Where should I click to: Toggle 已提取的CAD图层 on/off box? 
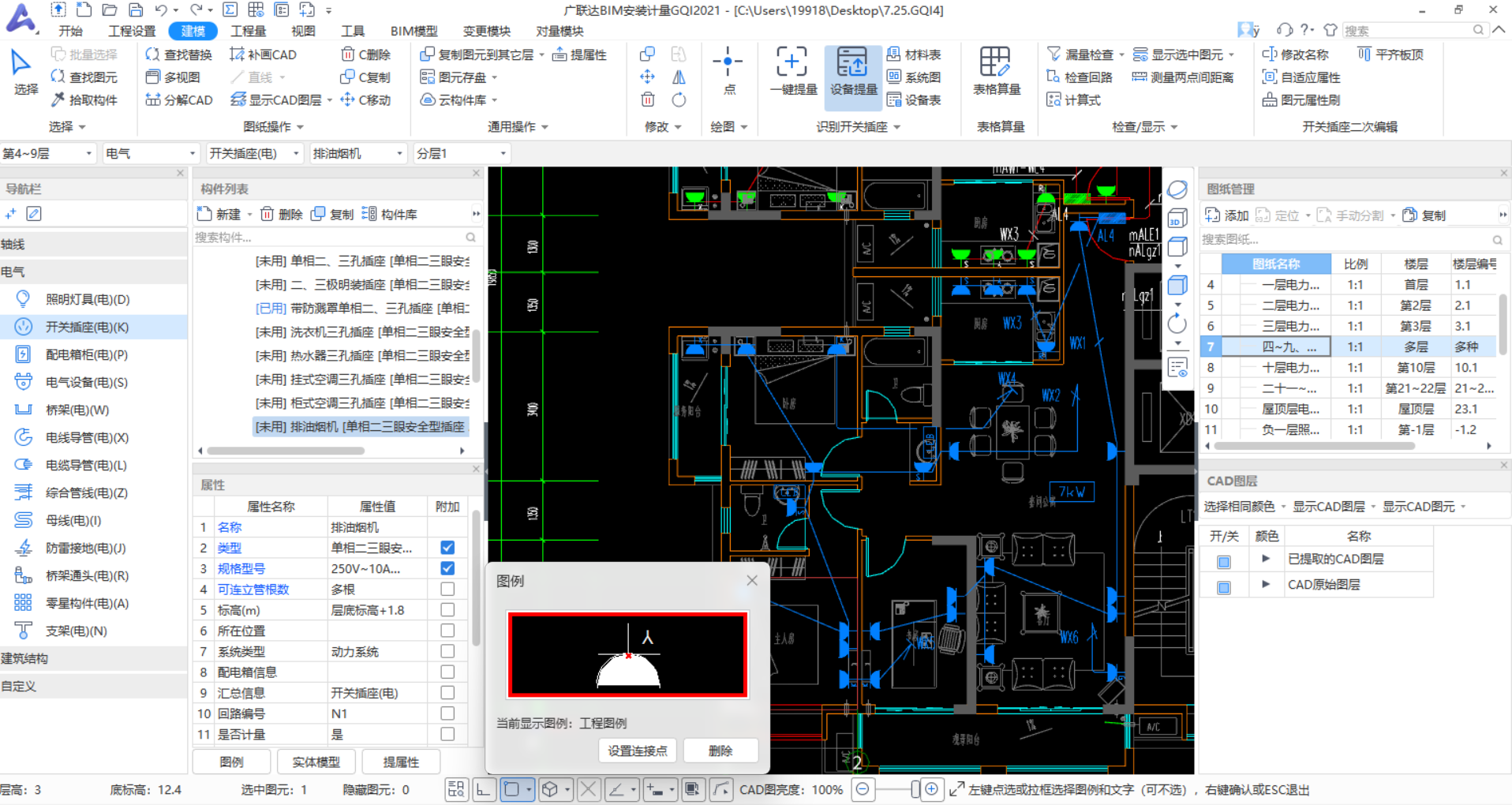pyautogui.click(x=1224, y=562)
